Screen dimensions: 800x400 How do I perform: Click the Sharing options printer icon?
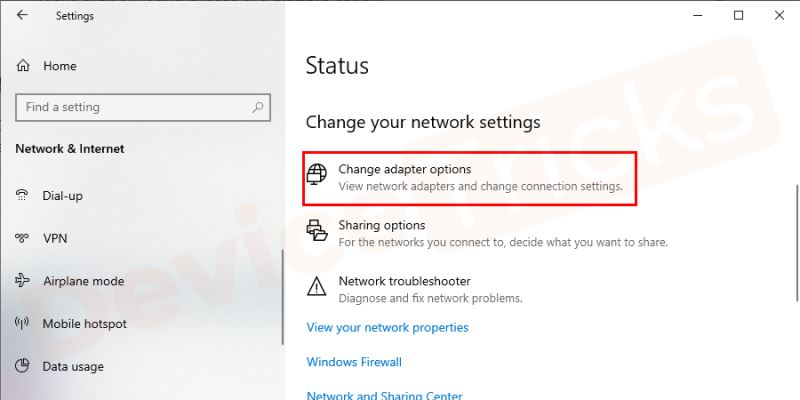click(317, 232)
